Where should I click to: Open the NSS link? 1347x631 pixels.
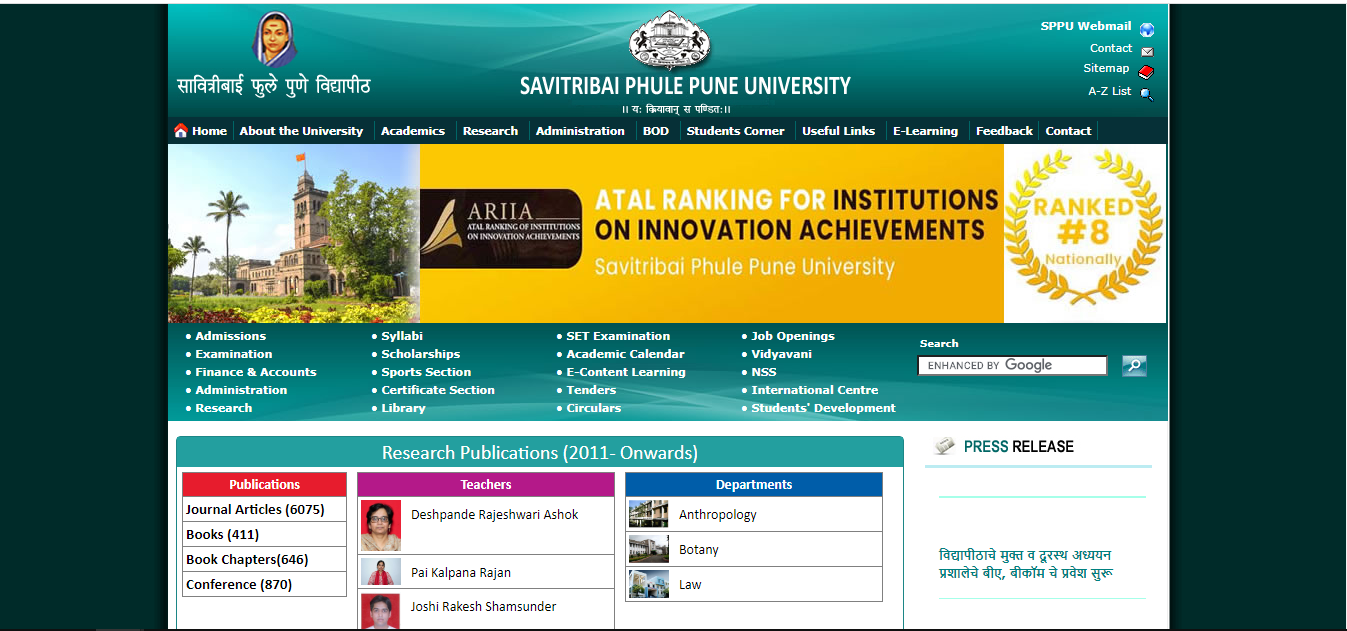tap(764, 372)
